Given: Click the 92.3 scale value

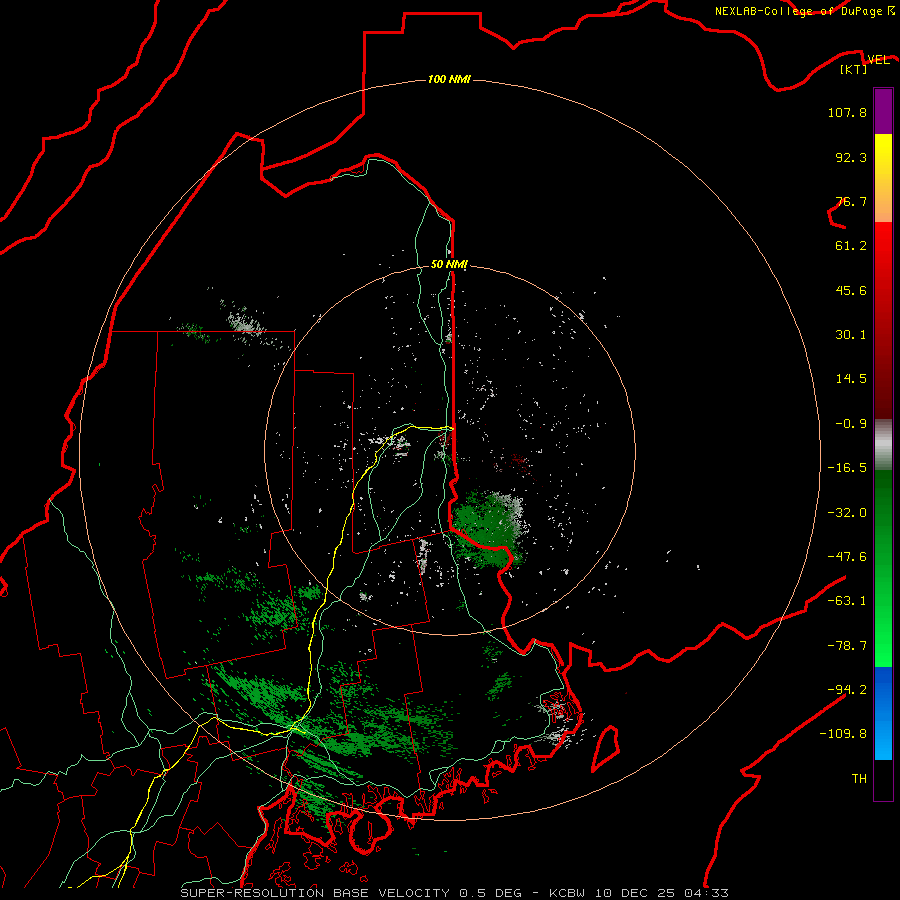Looking at the screenshot, I should pyautogui.click(x=851, y=157).
